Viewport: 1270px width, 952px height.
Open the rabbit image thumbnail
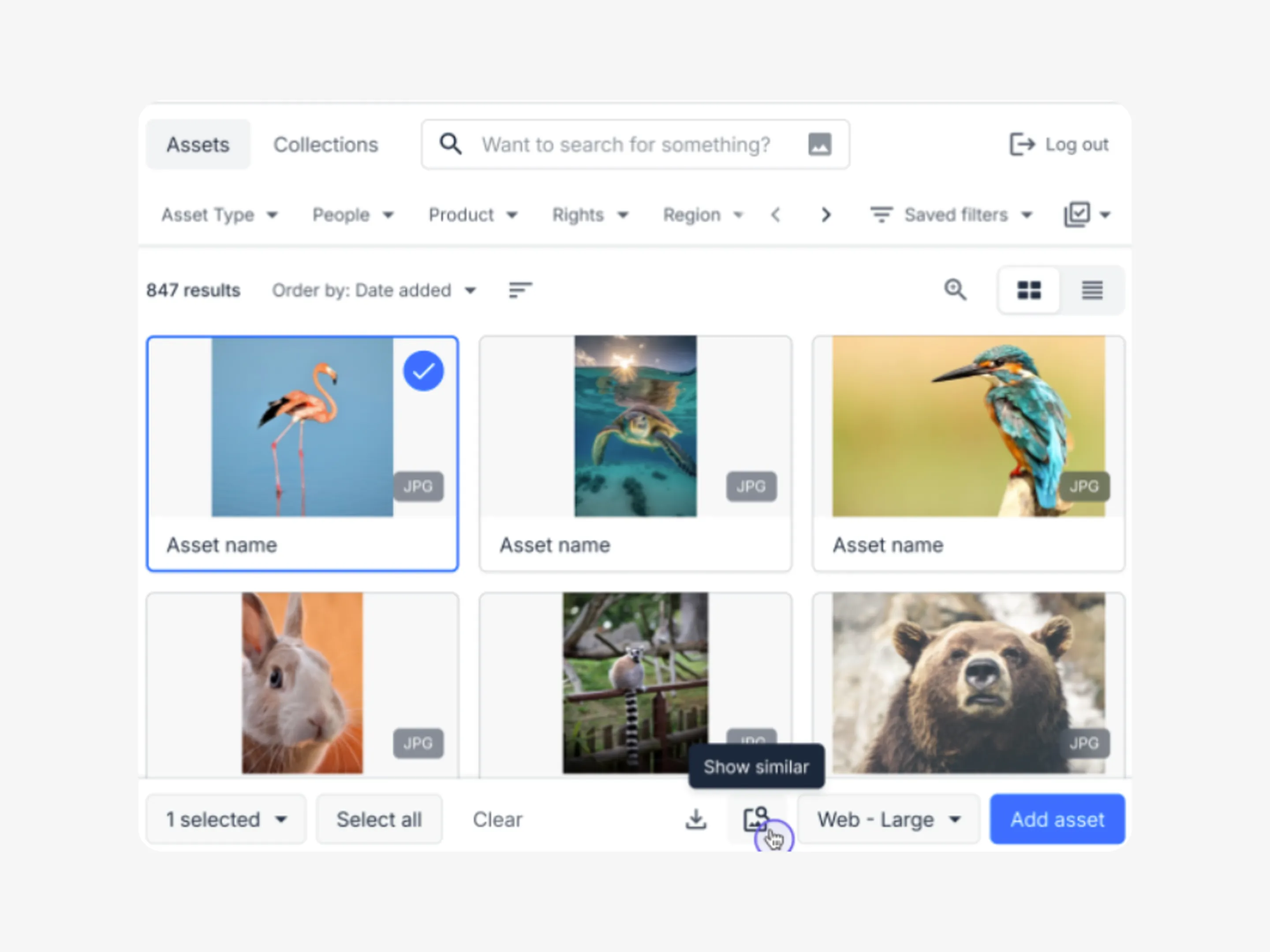click(303, 683)
